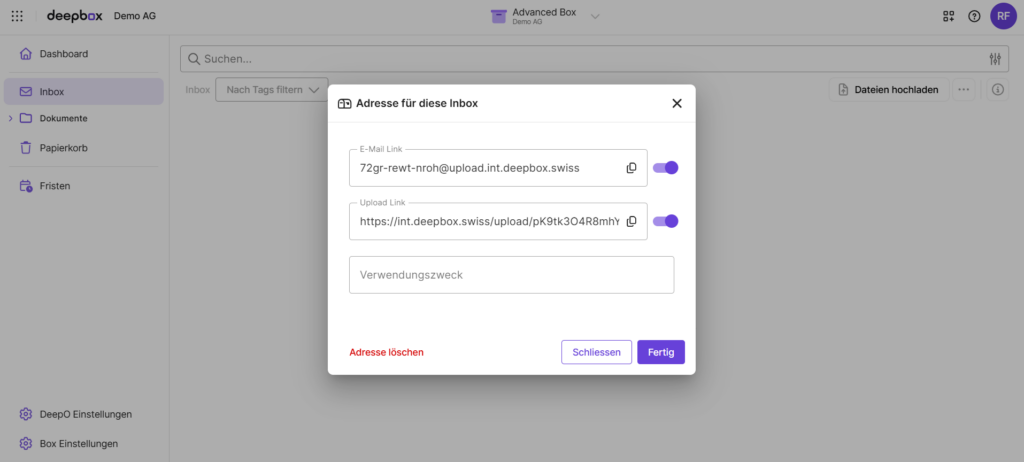1024x462 pixels.
Task: Open search filter settings icon
Action: click(994, 59)
